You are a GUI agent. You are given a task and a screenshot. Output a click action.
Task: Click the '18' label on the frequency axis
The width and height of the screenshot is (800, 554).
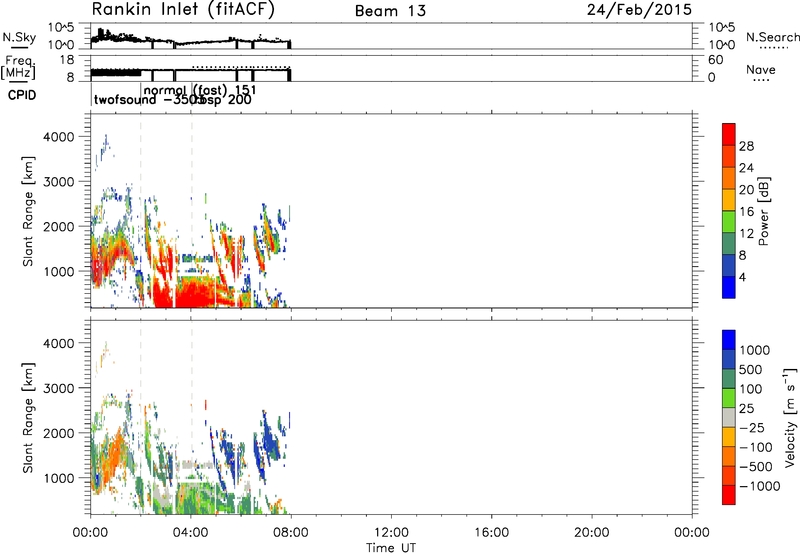tap(67, 60)
